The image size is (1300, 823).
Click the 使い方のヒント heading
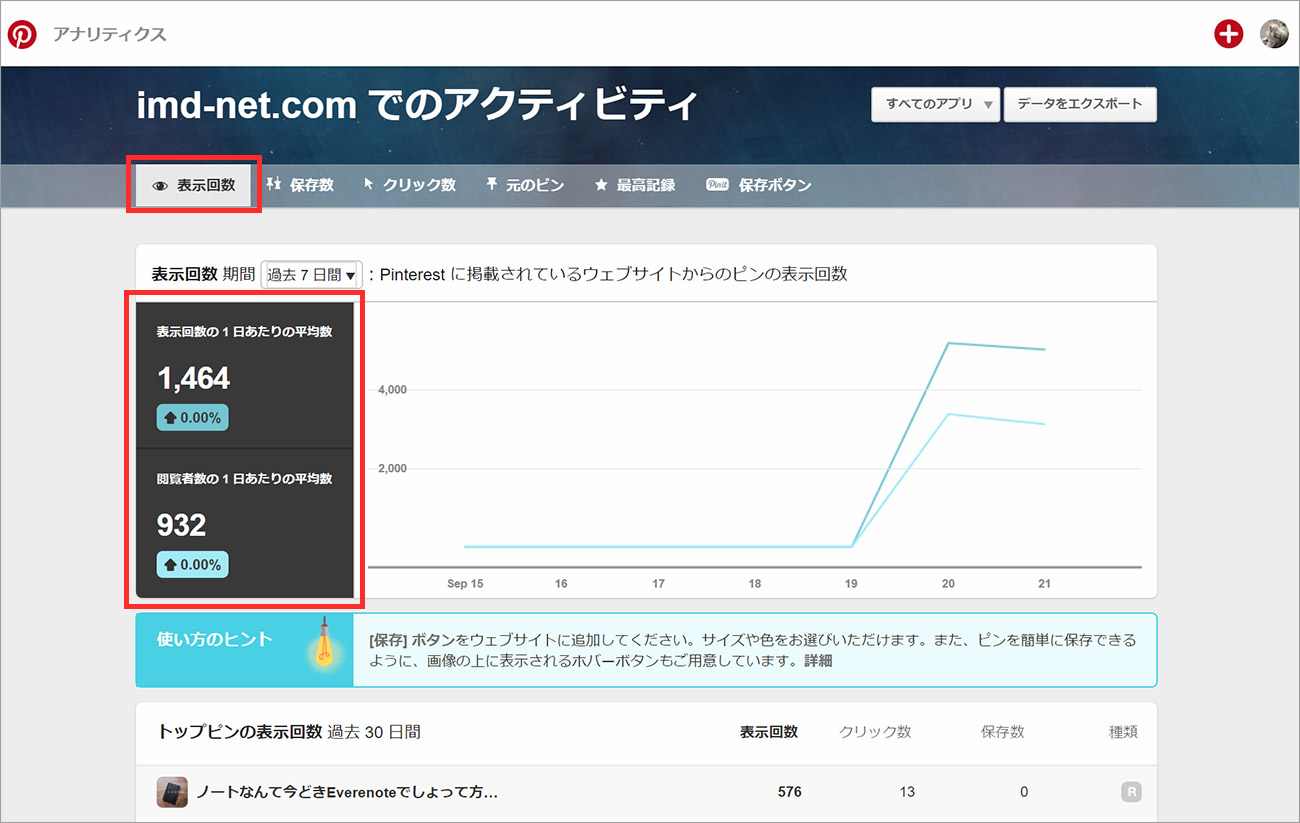215,640
